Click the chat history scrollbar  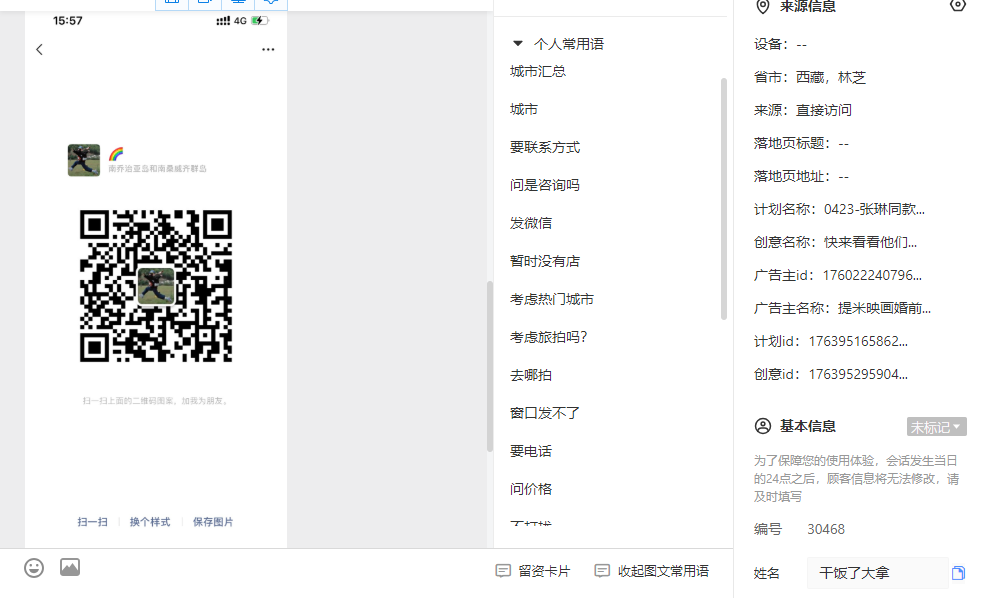(x=490, y=367)
